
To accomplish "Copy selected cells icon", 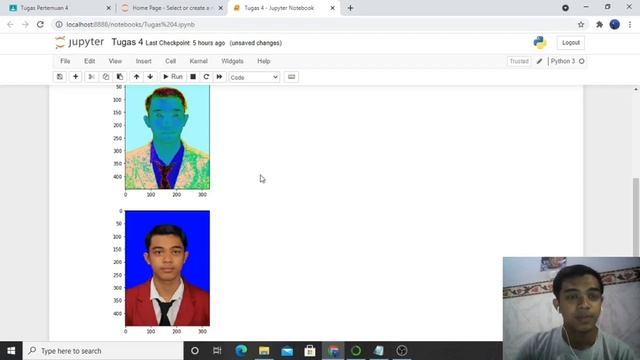I will [x=106, y=77].
